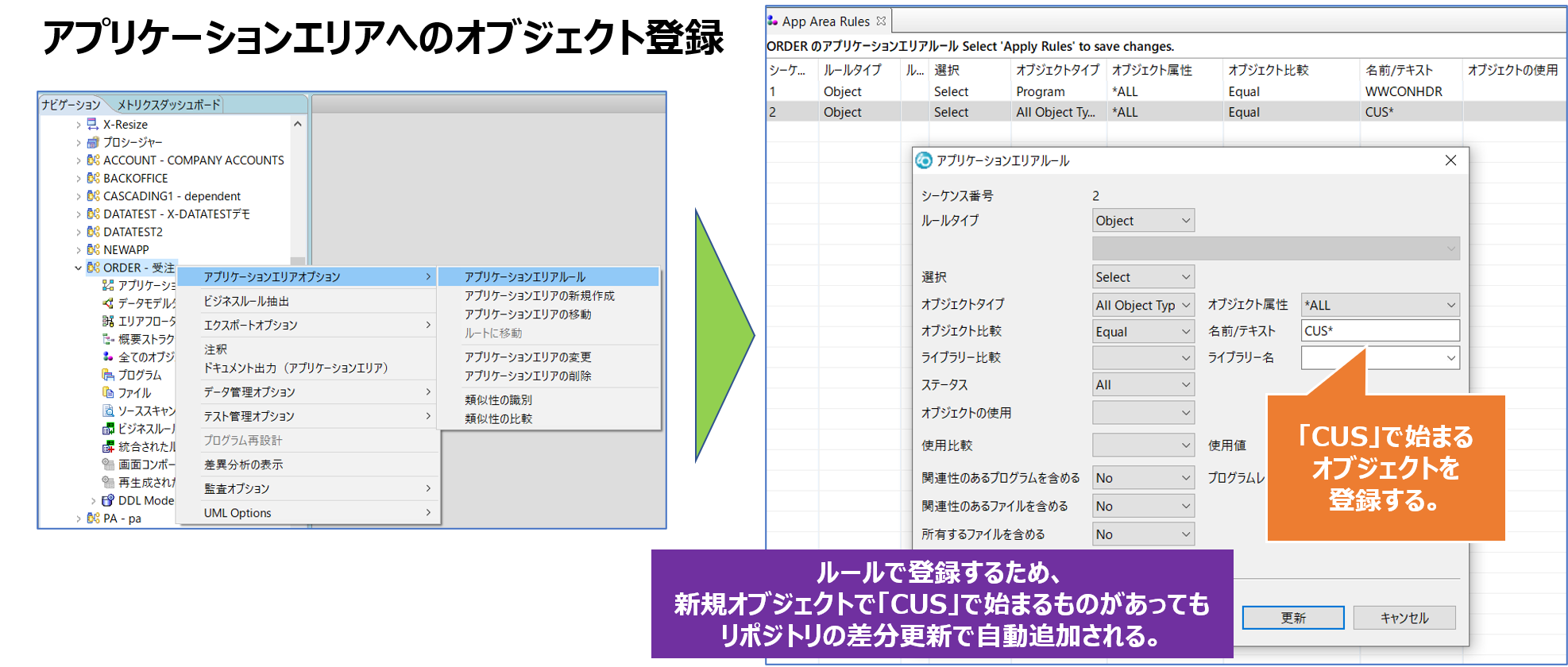Click the オブジェクトタイプ column header

[x=1058, y=70]
